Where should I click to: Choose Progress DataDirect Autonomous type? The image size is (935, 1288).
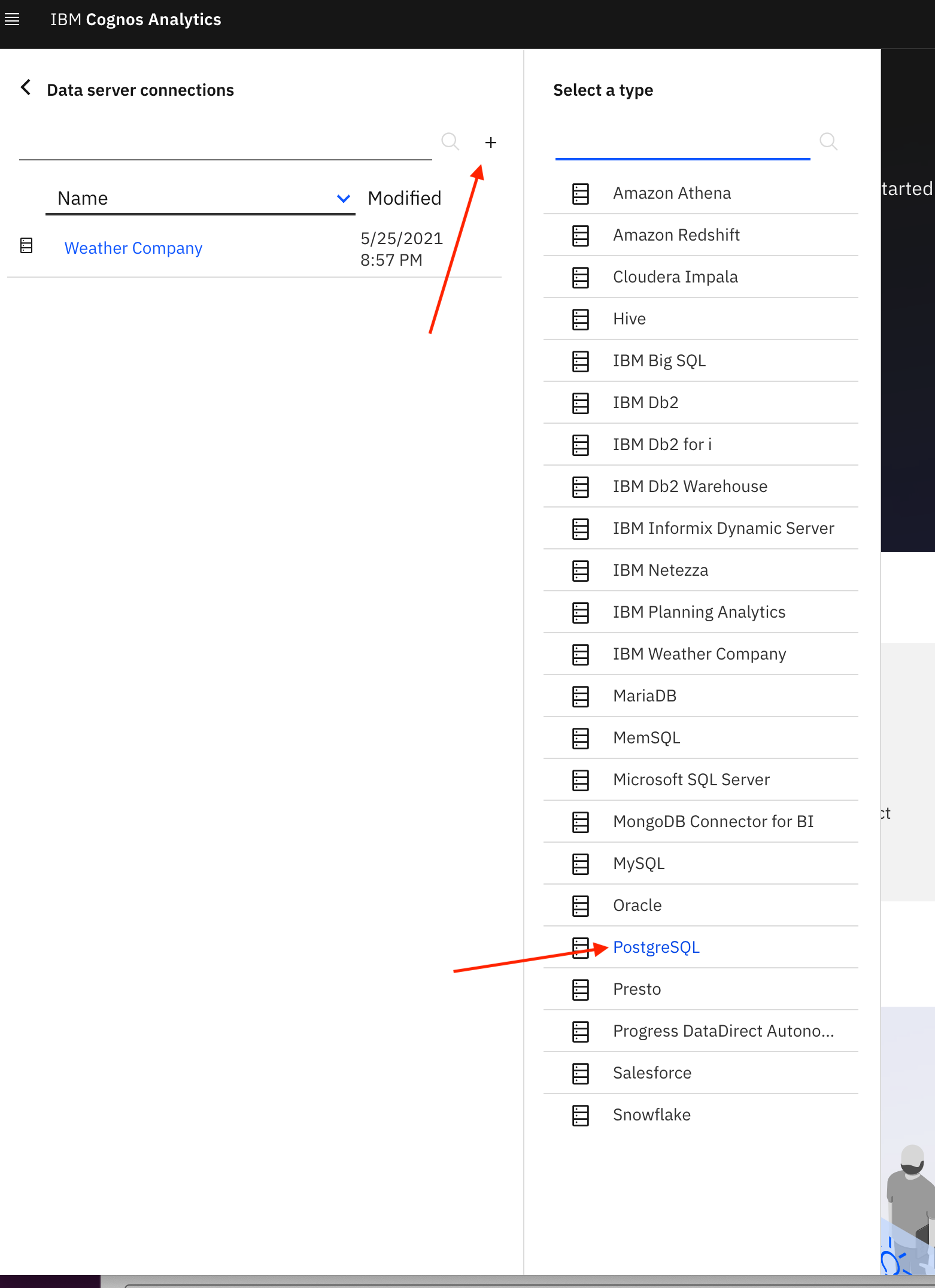click(x=701, y=1031)
